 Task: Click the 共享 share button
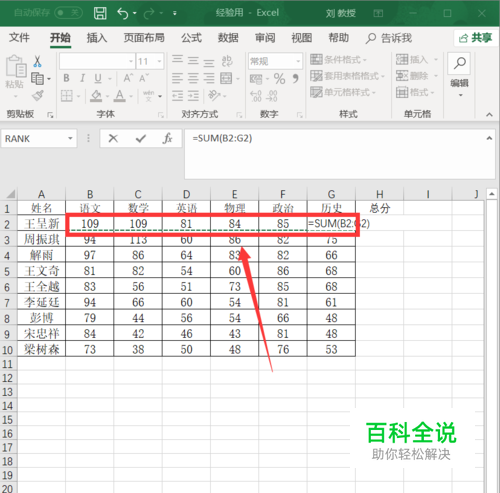click(475, 38)
